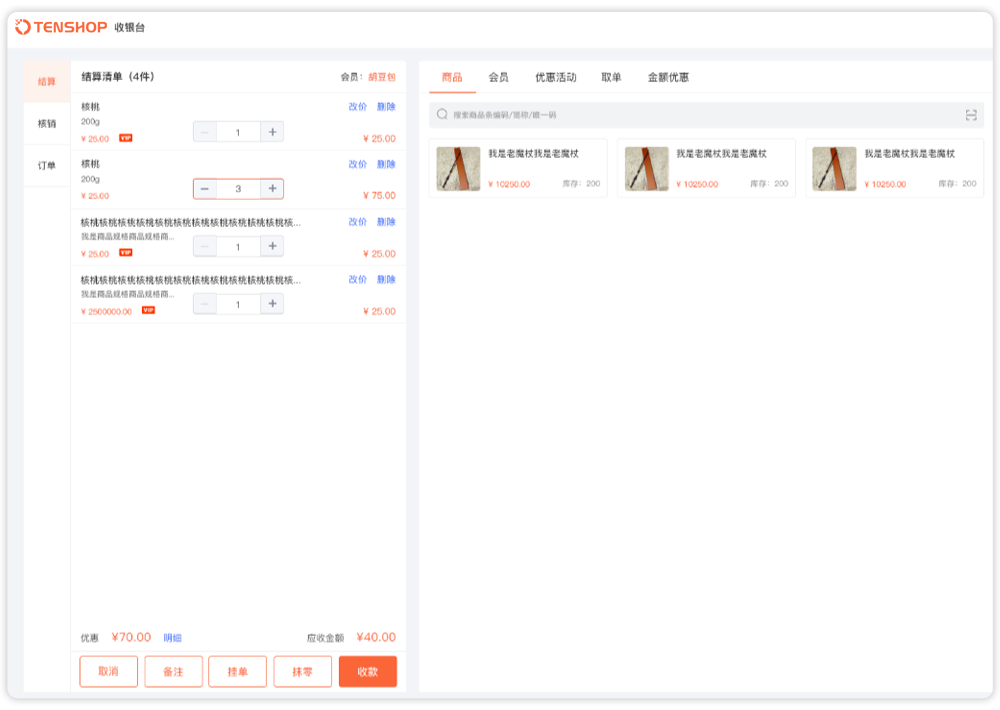
Task: Open 订单 in the left sidebar
Action: (x=47, y=166)
